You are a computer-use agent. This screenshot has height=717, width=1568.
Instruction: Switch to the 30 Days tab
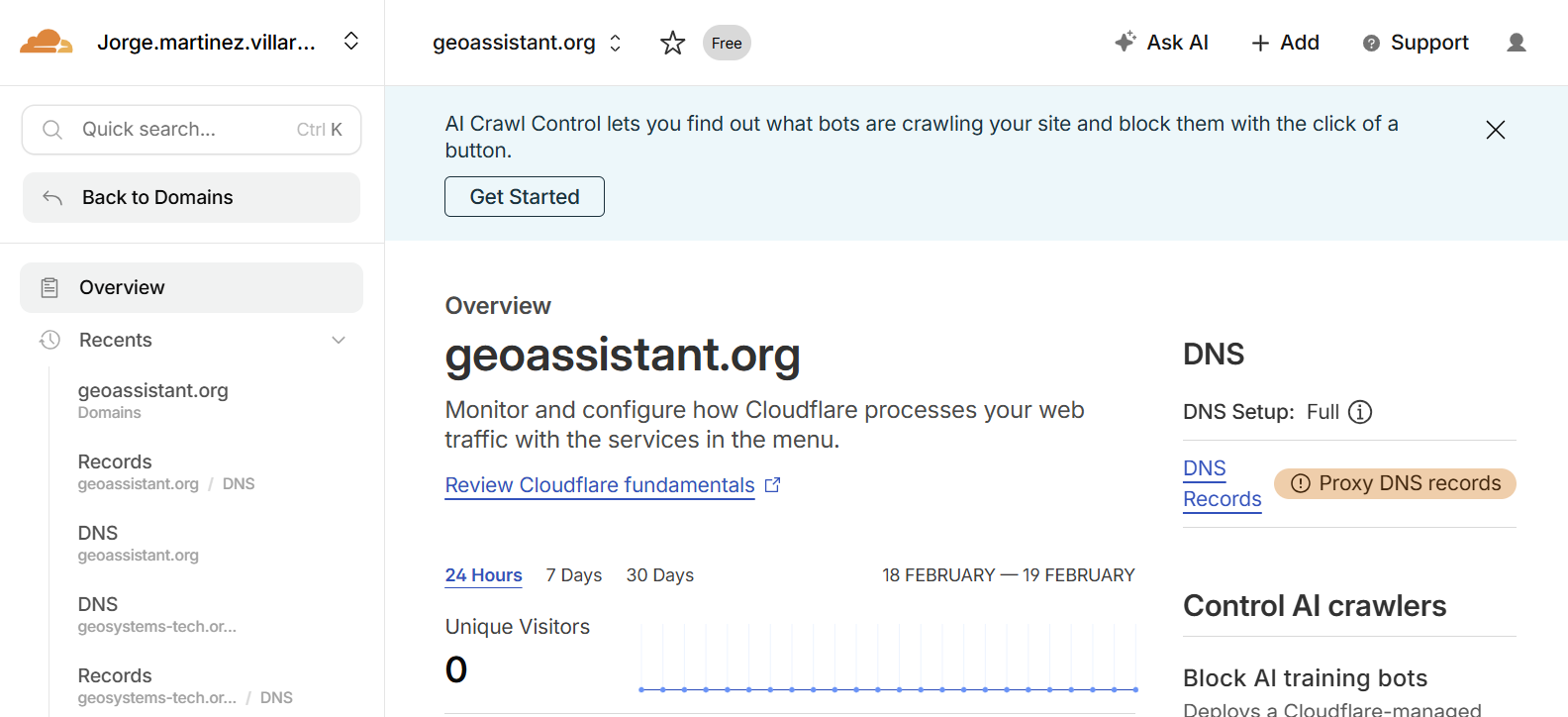(660, 575)
